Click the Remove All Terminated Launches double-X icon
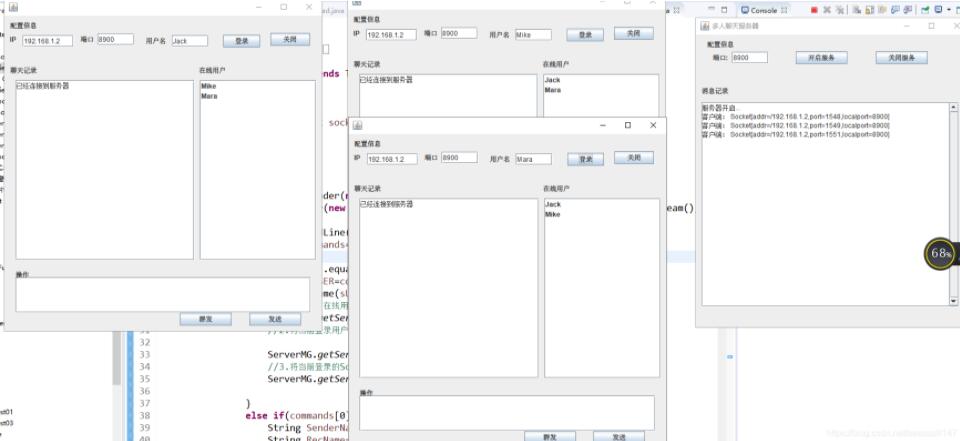960x441 pixels. [840, 10]
